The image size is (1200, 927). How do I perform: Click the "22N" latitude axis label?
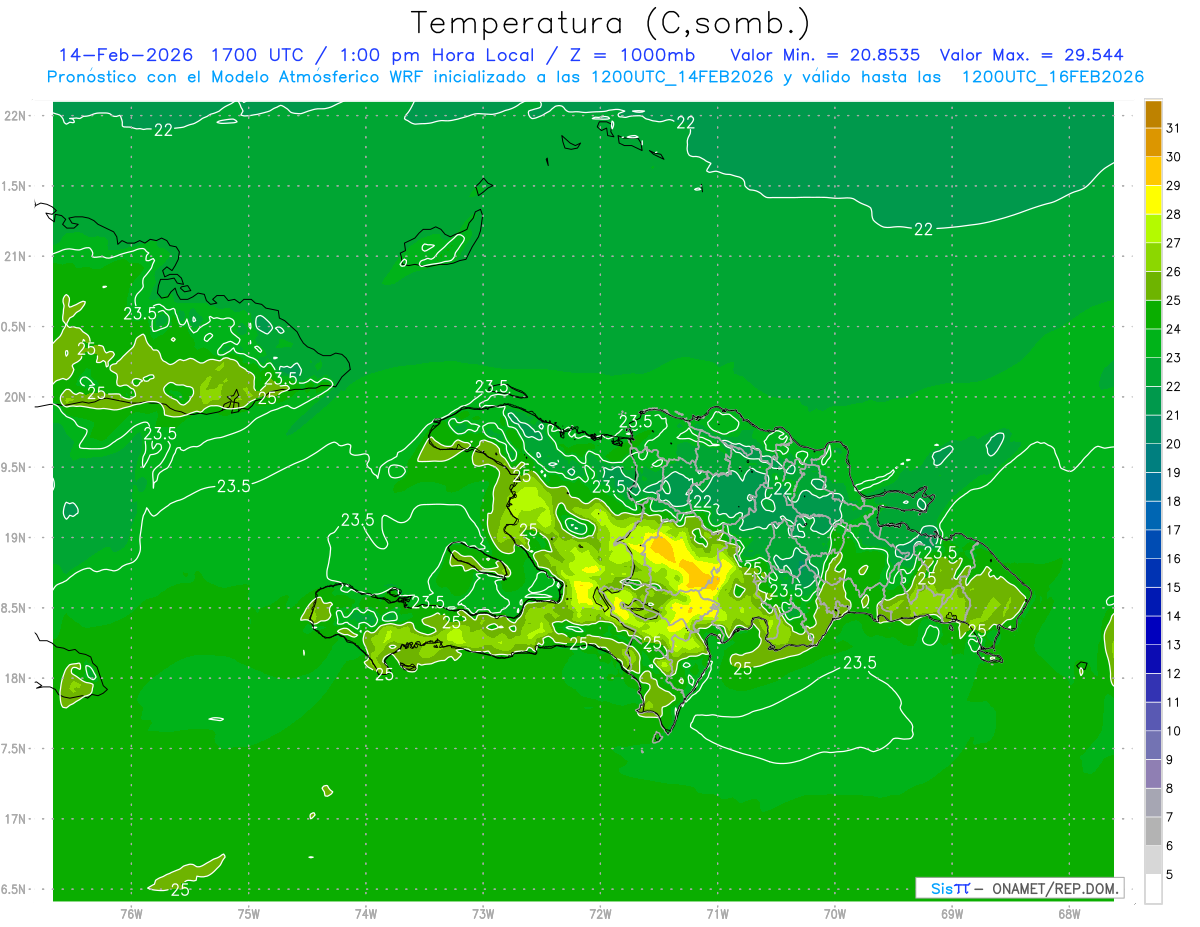17,116
